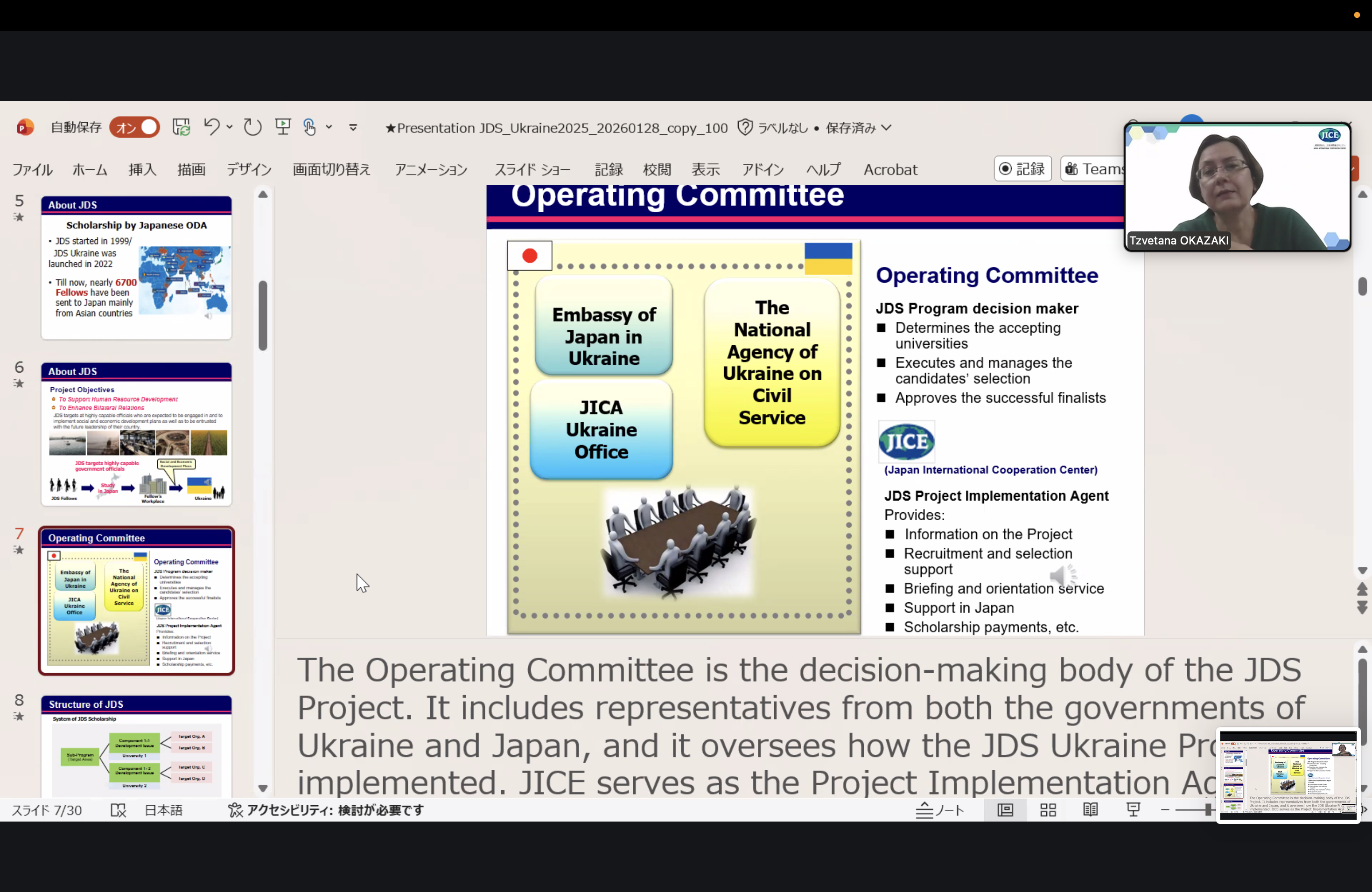Click the 記録 record button
The image size is (1372, 892).
click(1022, 169)
